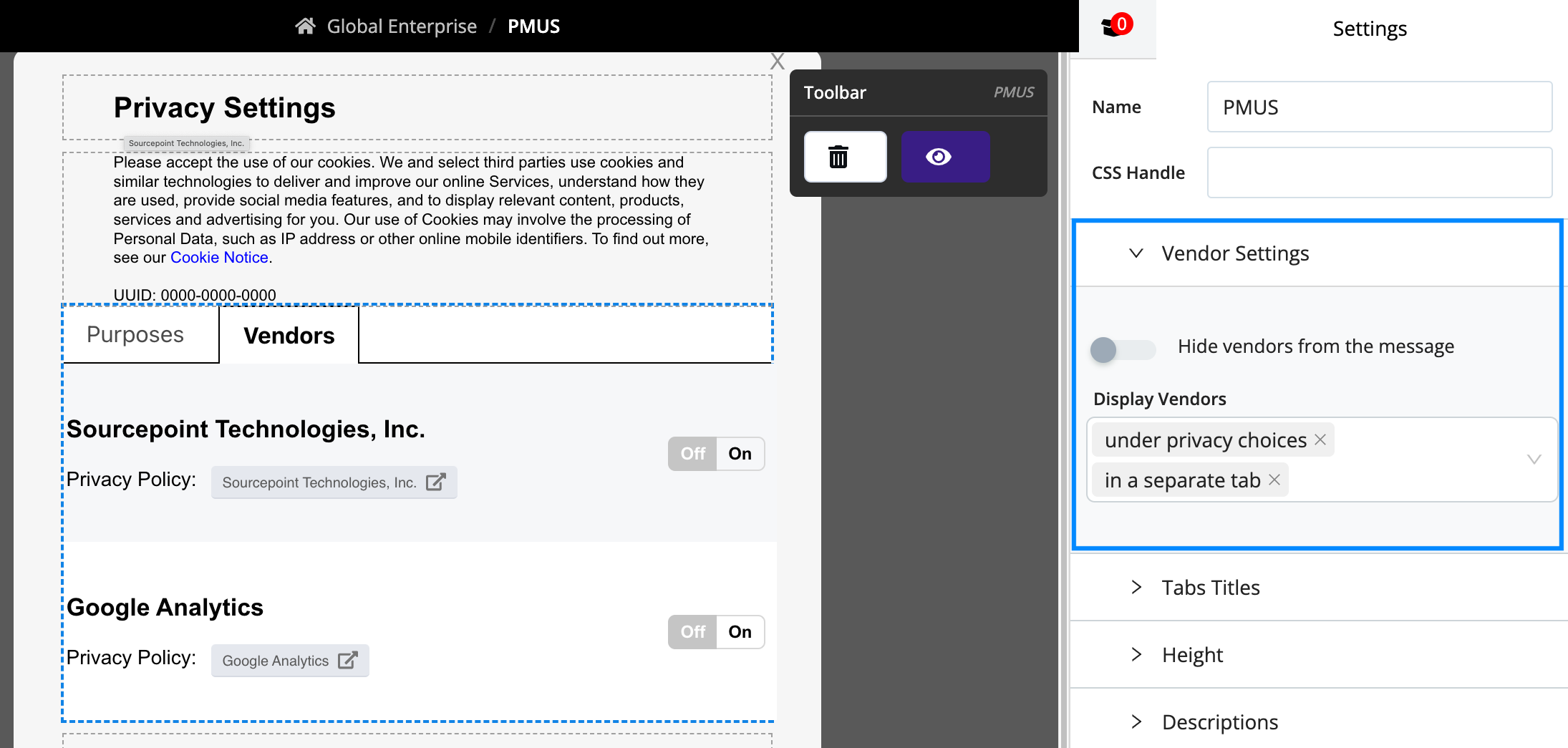This screenshot has width=1568, height=748.
Task: Open Global Enterprise breadcrumb link
Action: coord(402,26)
